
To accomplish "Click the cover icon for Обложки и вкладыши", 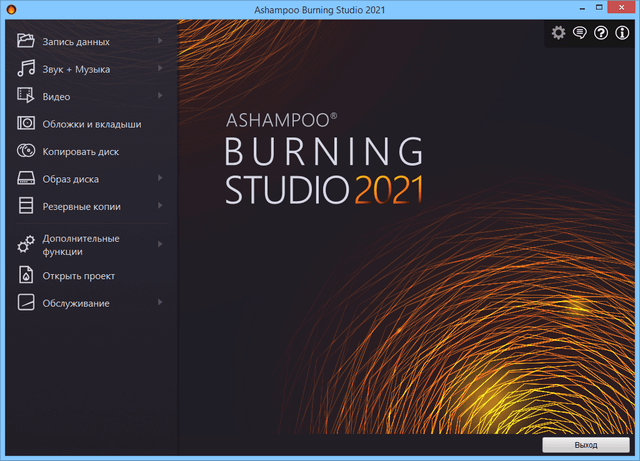I will (x=26, y=124).
